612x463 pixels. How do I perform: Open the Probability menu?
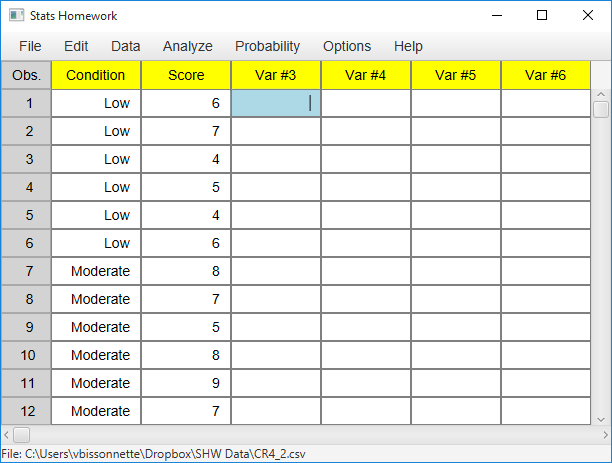point(267,46)
